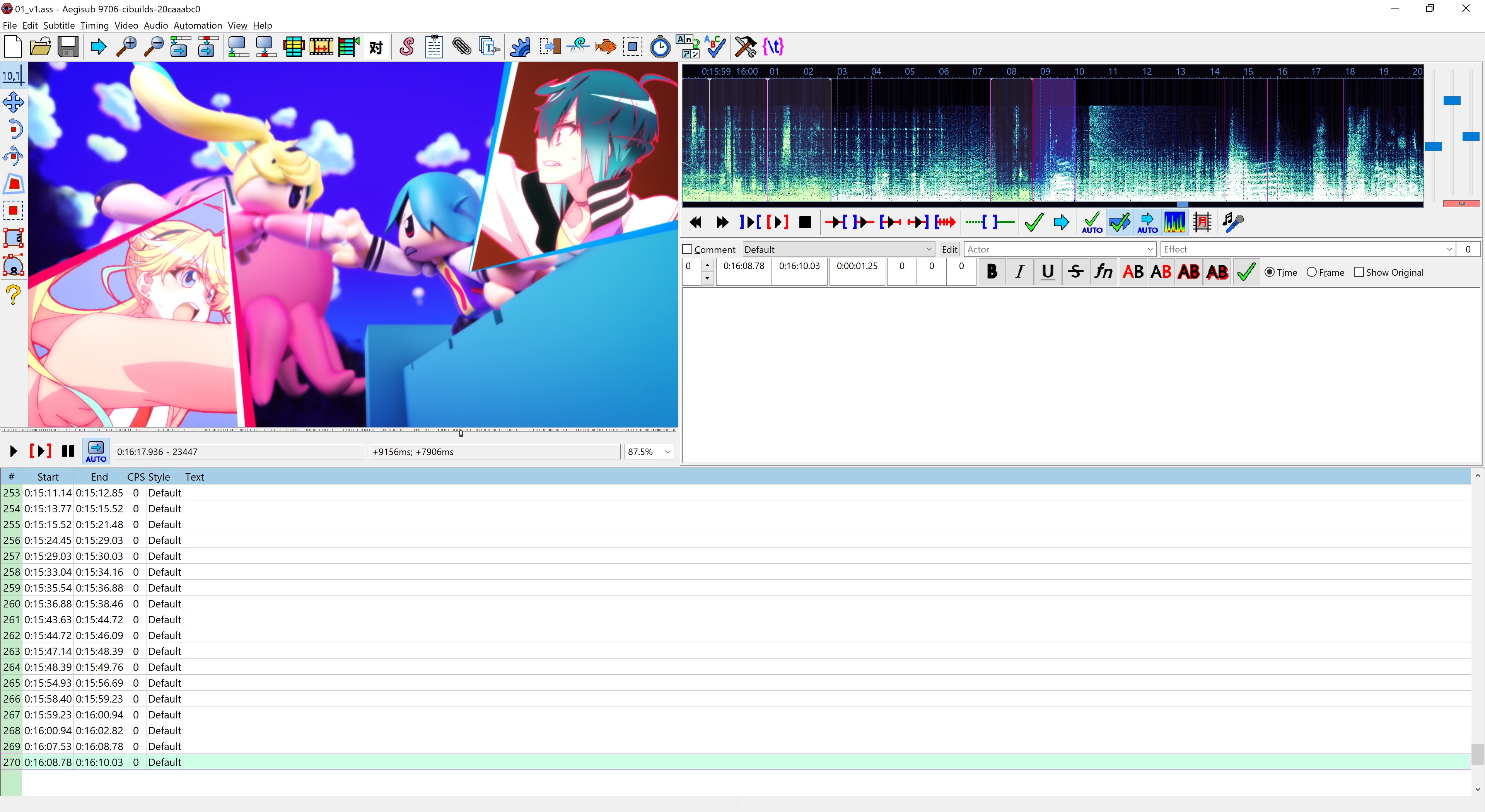Open the File menu
Viewport: 1485px width, 812px height.
[x=9, y=26]
